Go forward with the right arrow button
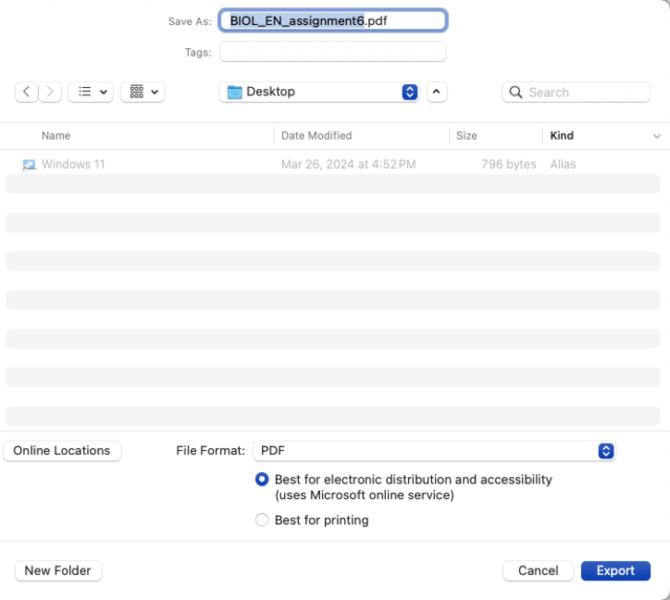The height and width of the screenshot is (600, 670). [x=50, y=92]
